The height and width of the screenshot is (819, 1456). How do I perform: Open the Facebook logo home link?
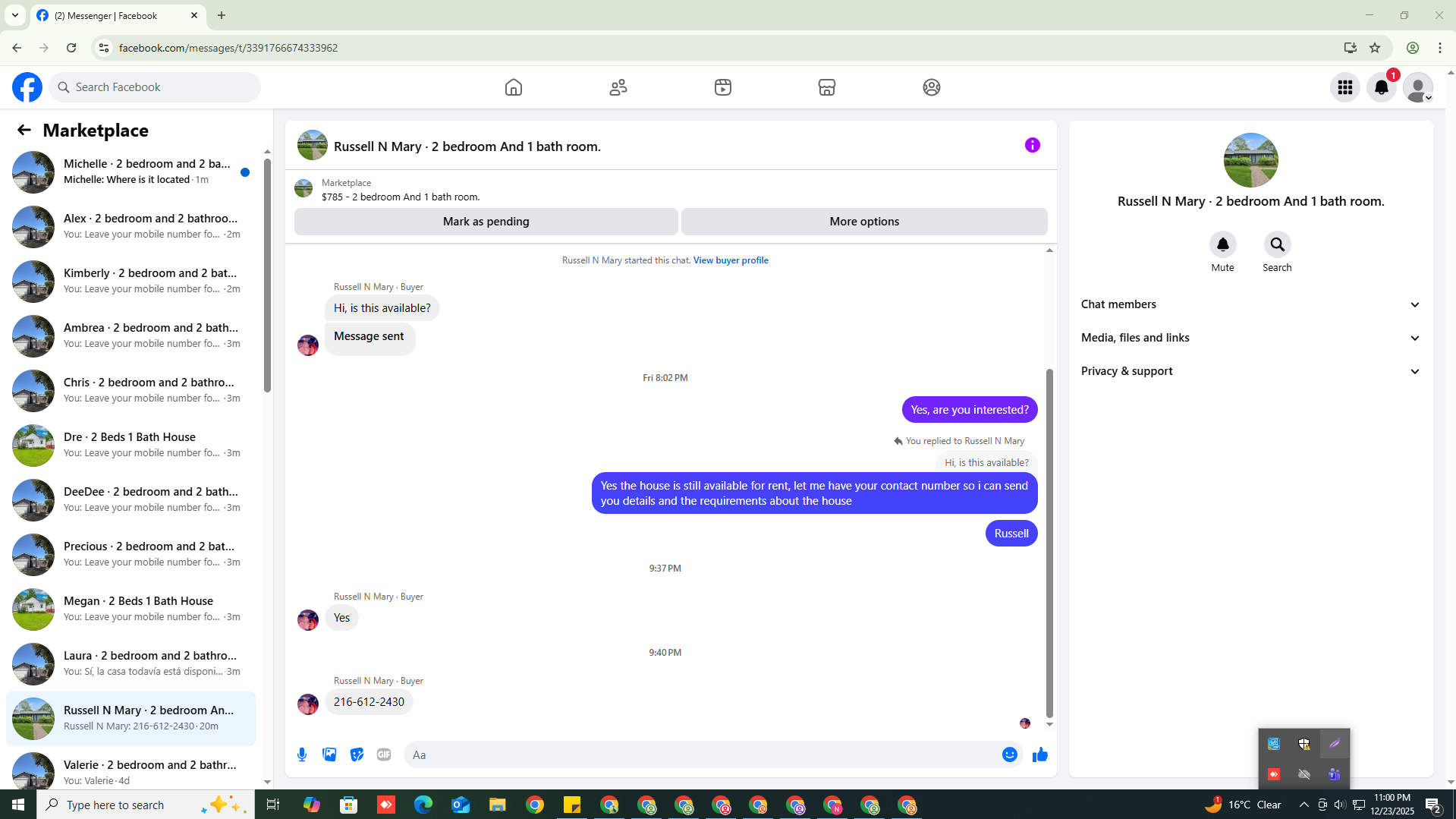point(27,87)
